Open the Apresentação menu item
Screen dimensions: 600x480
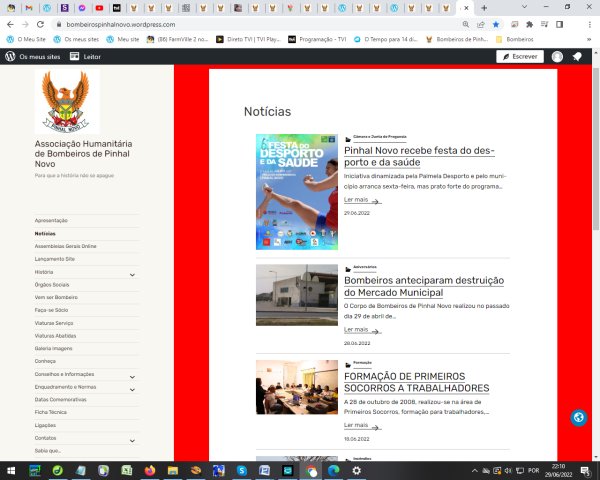tap(51, 220)
